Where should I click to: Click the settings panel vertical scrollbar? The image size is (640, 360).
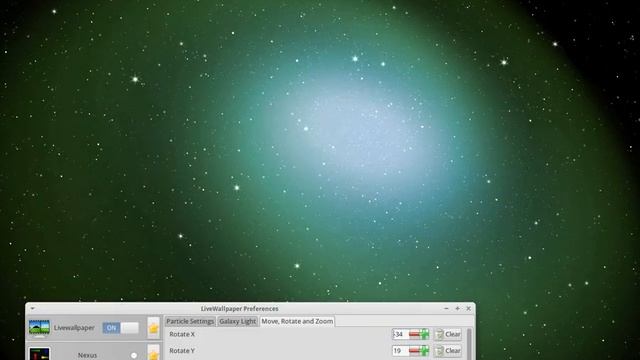click(469, 344)
